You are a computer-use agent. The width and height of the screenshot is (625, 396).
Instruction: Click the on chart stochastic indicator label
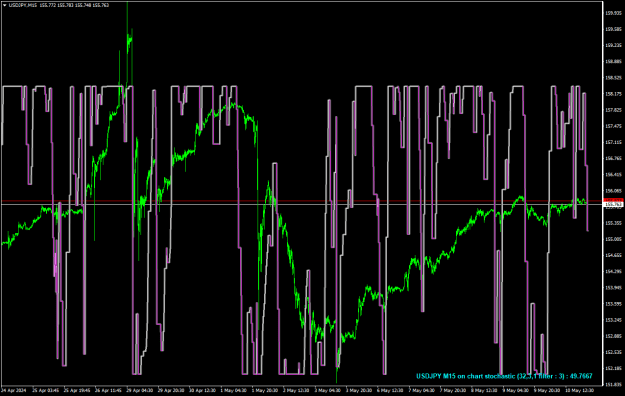(x=504, y=376)
